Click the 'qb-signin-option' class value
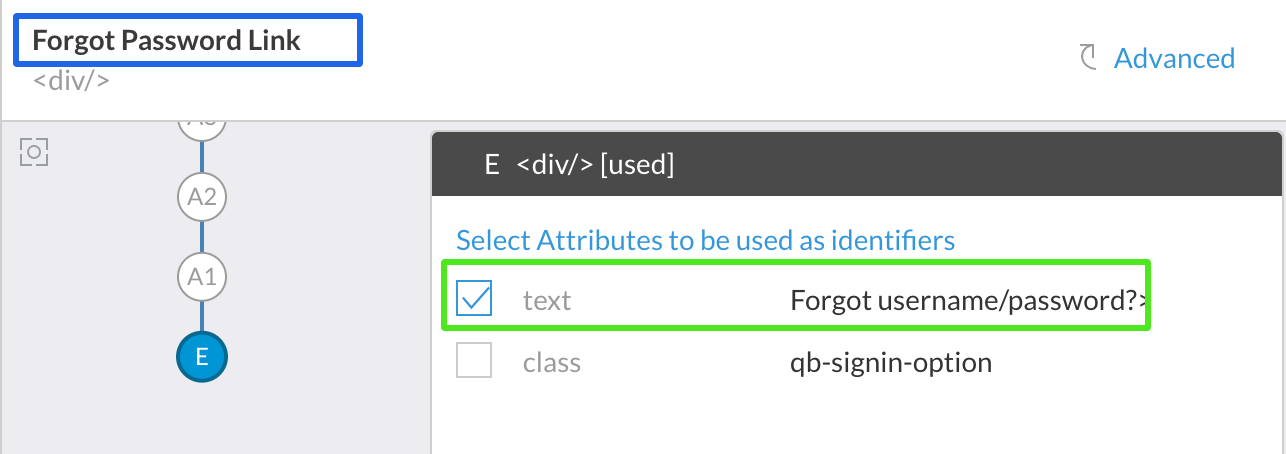 891,362
